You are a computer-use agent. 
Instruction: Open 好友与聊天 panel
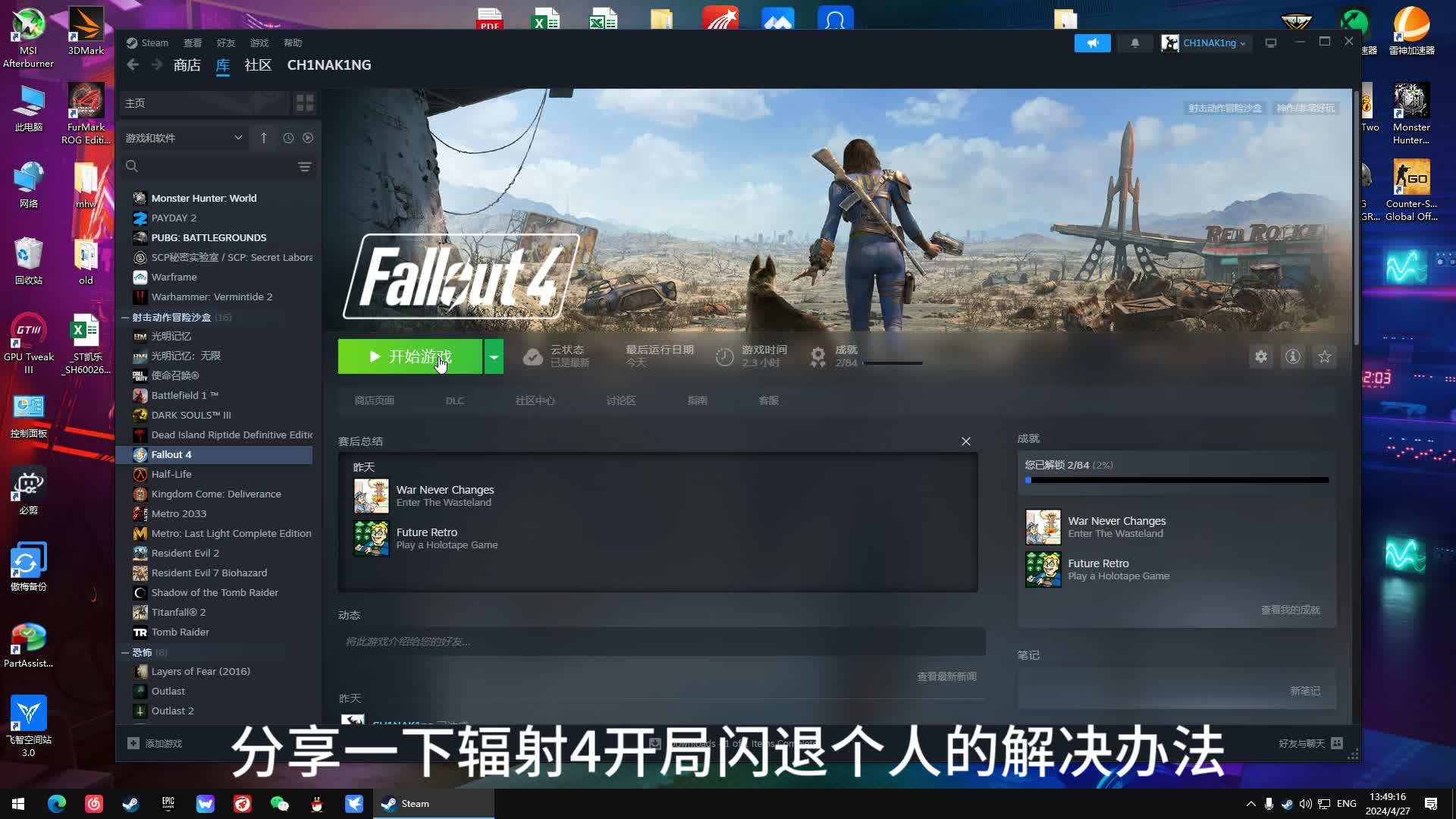click(x=1310, y=743)
